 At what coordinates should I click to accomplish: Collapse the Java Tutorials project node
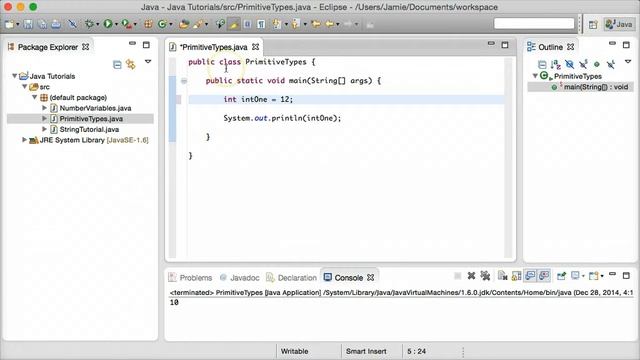point(15,76)
